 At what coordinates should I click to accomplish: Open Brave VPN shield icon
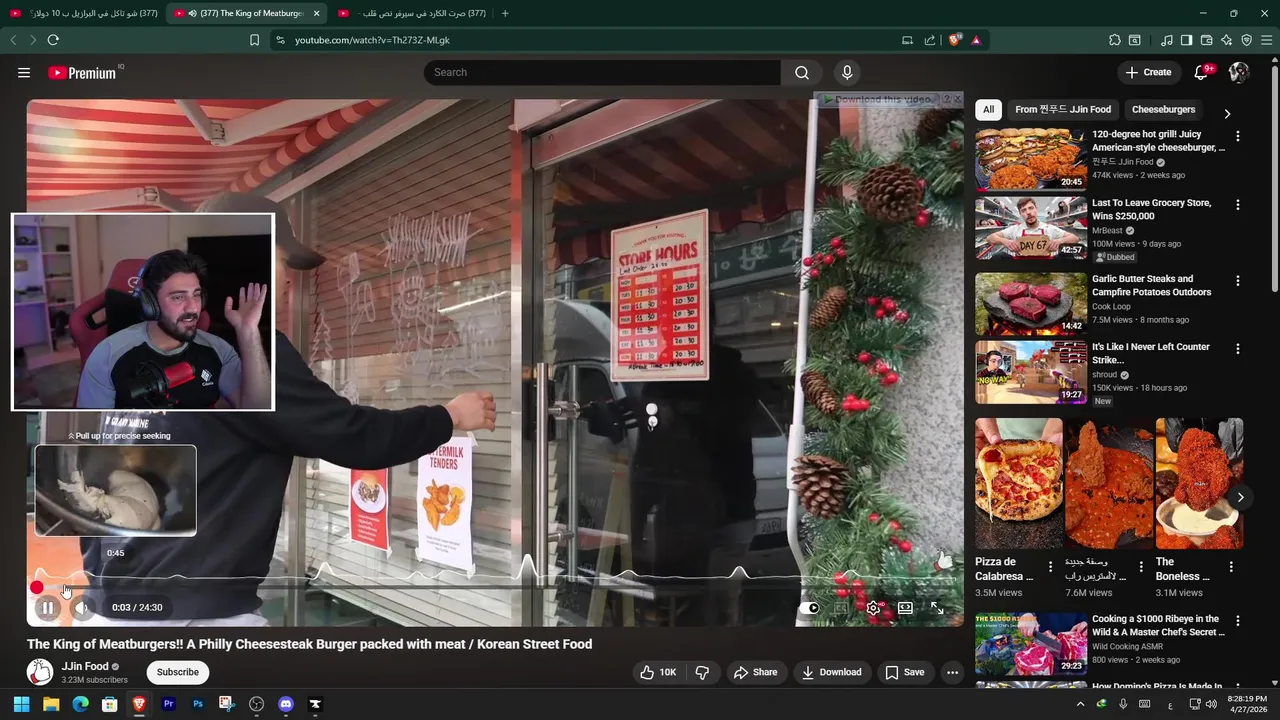pos(1246,40)
